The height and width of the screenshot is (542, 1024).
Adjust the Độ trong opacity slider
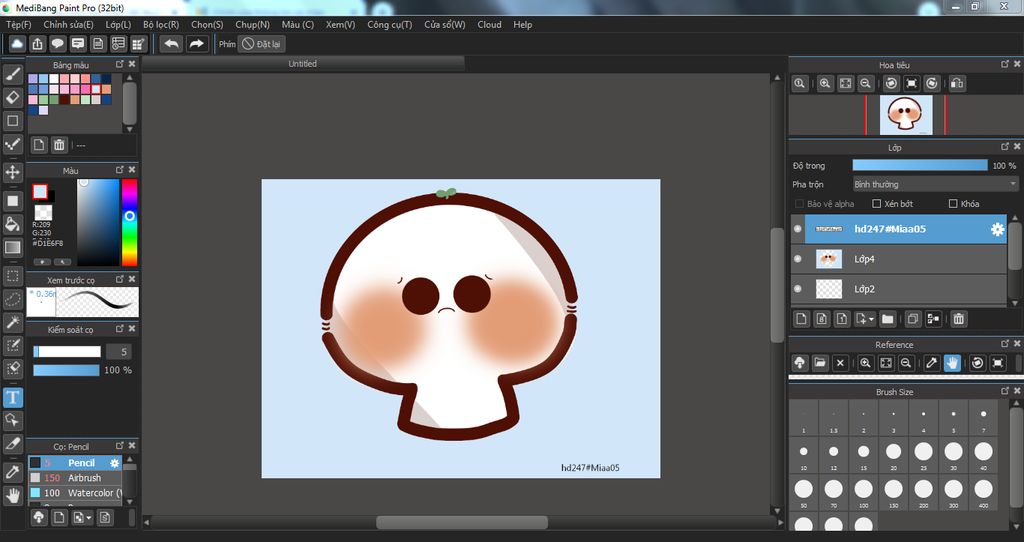tap(920, 166)
